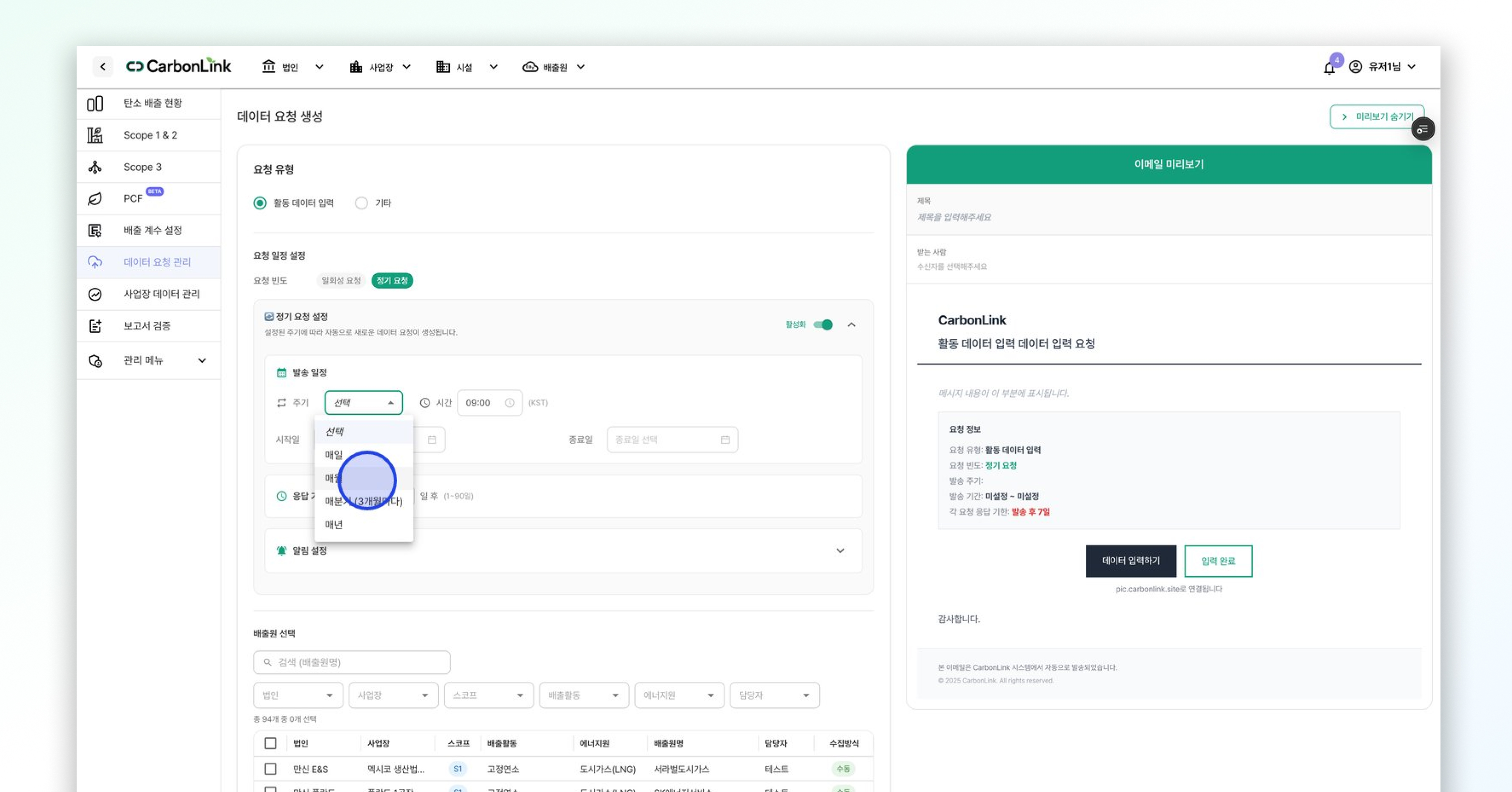This screenshot has height=792, width=1512.
Task: Click the 배출 계수 설정 sidebar icon
Action: pyautogui.click(x=95, y=231)
